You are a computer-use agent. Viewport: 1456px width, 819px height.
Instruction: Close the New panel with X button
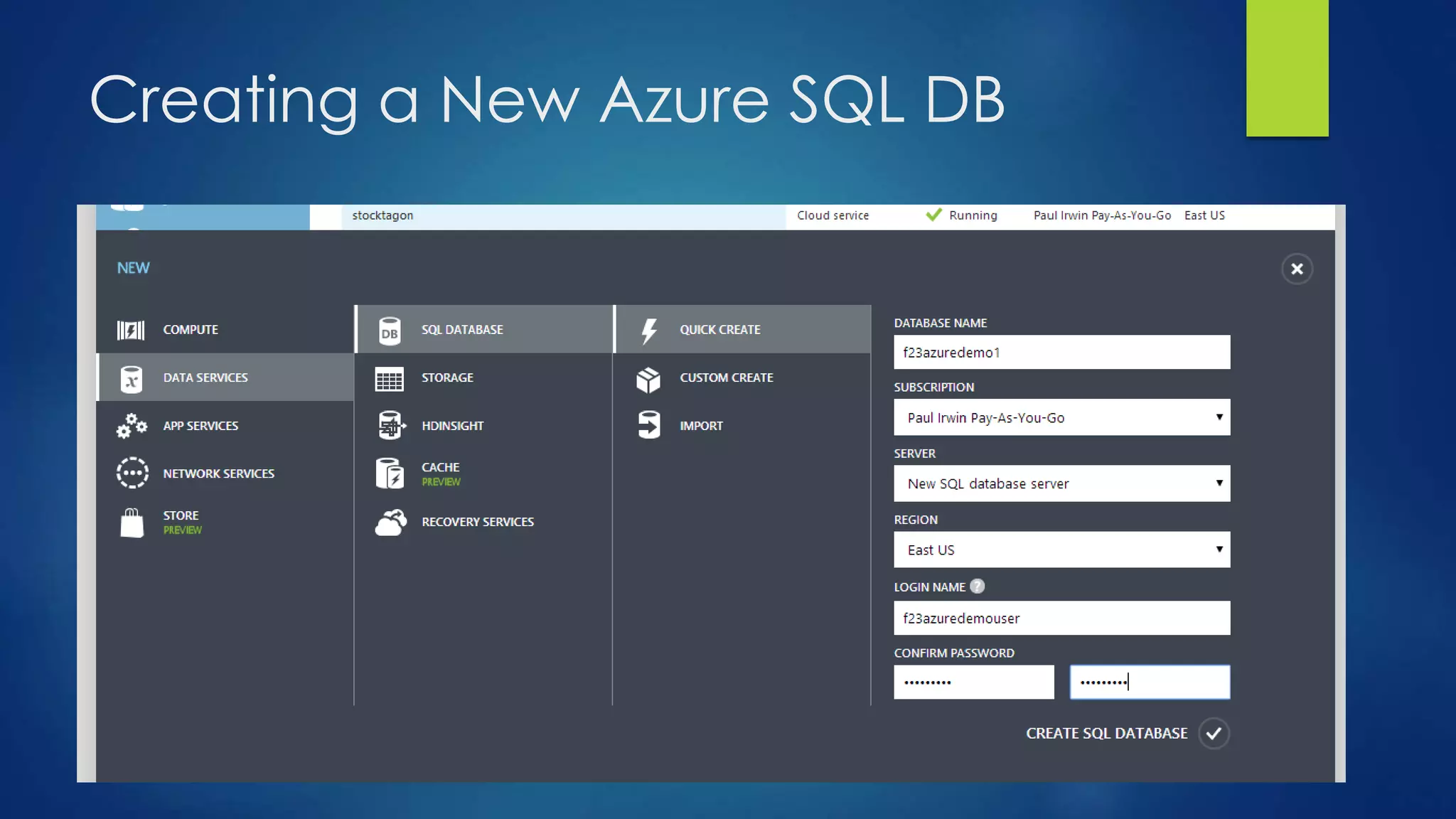click(1297, 269)
